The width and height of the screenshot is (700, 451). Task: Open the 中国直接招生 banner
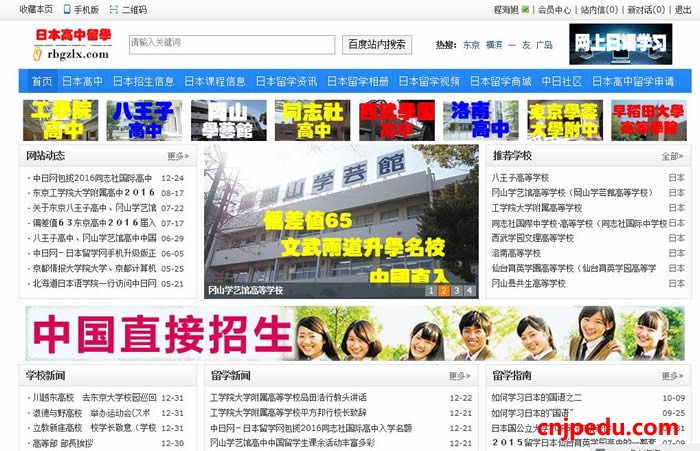[x=355, y=333]
